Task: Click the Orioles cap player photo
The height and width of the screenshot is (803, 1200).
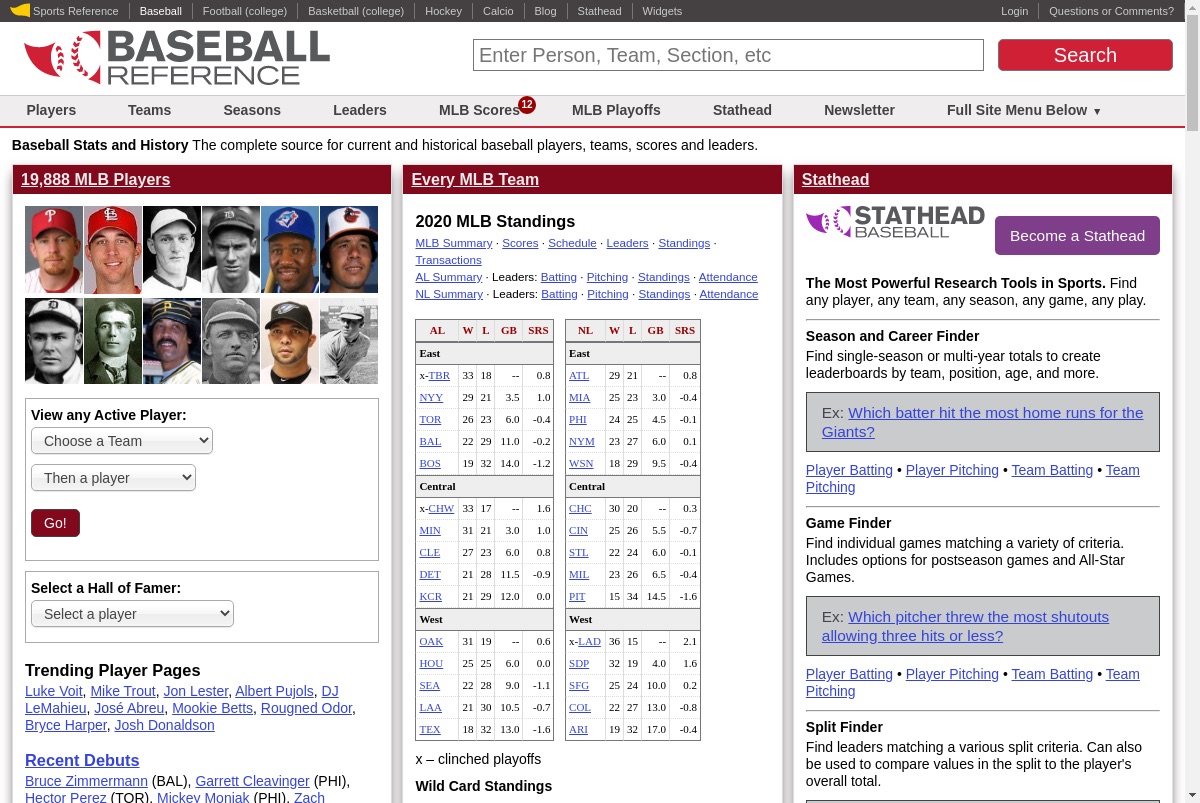Action: click(349, 250)
